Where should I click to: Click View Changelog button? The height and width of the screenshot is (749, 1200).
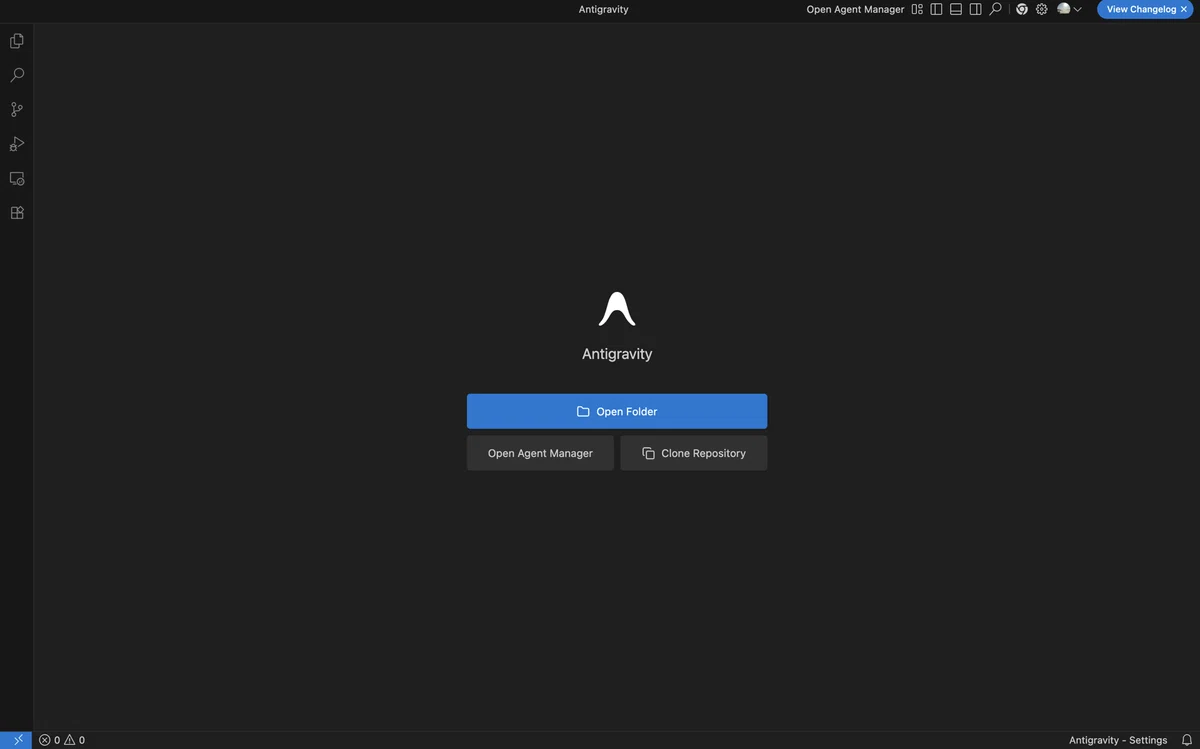[x=1141, y=9]
